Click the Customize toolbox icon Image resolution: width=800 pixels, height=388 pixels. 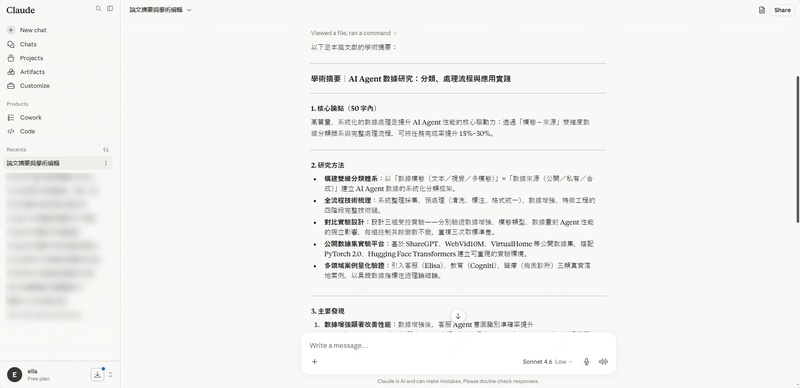coord(11,86)
